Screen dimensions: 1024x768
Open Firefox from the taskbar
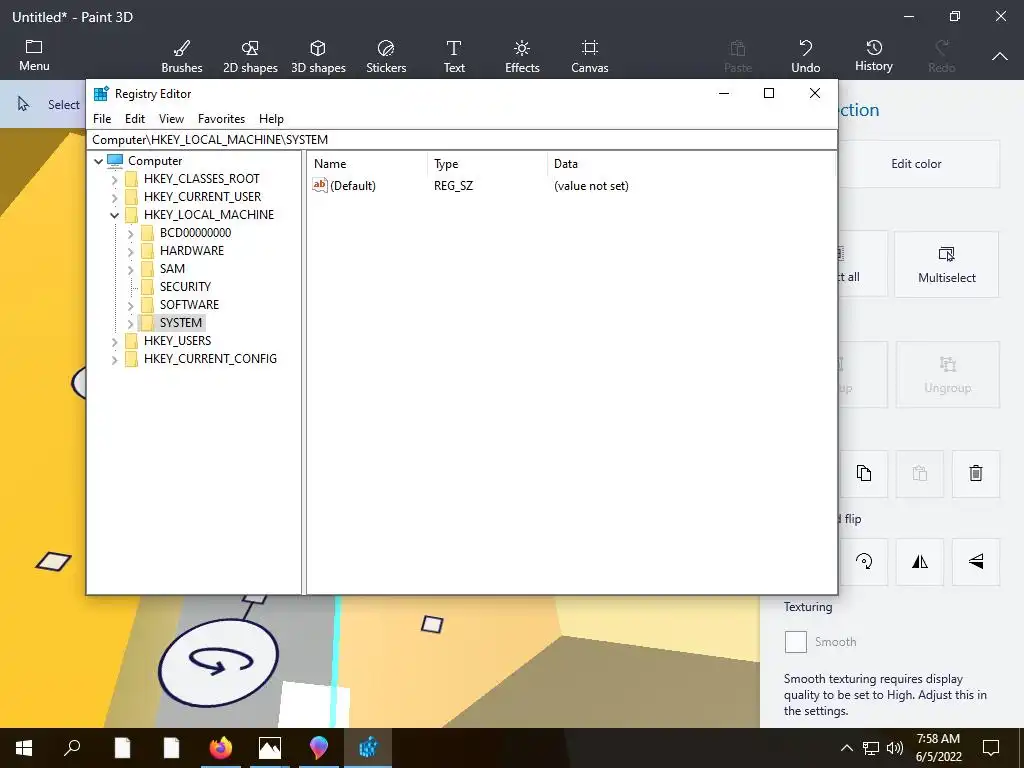pos(221,748)
